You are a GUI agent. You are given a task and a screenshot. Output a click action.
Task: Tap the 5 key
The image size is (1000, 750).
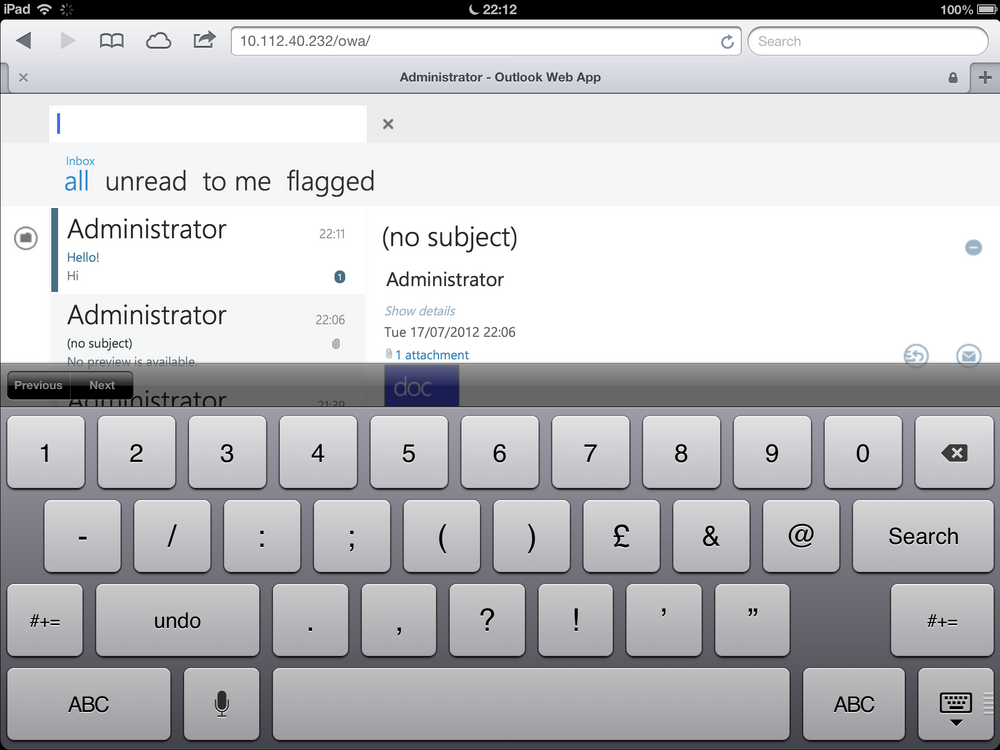click(409, 453)
